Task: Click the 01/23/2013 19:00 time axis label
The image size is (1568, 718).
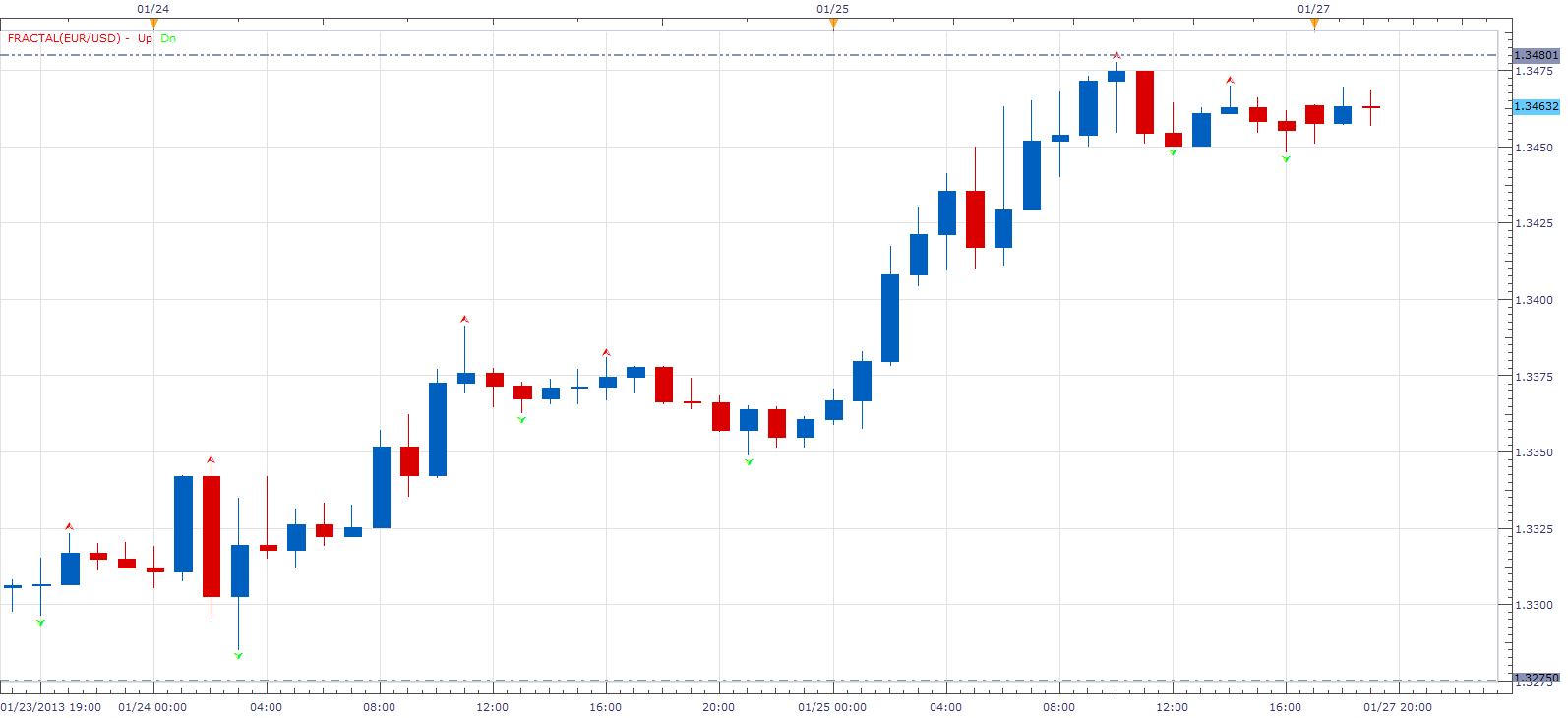Action: tap(51, 707)
